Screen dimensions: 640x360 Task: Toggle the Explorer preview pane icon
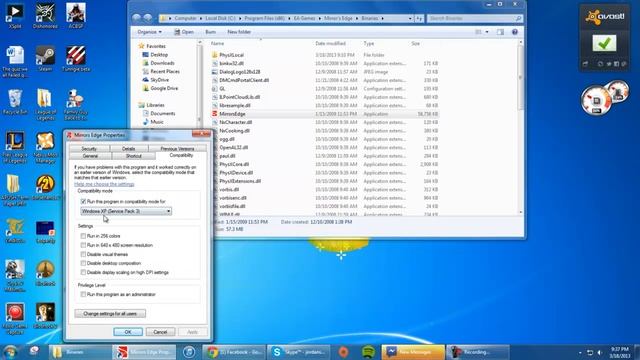[500, 32]
